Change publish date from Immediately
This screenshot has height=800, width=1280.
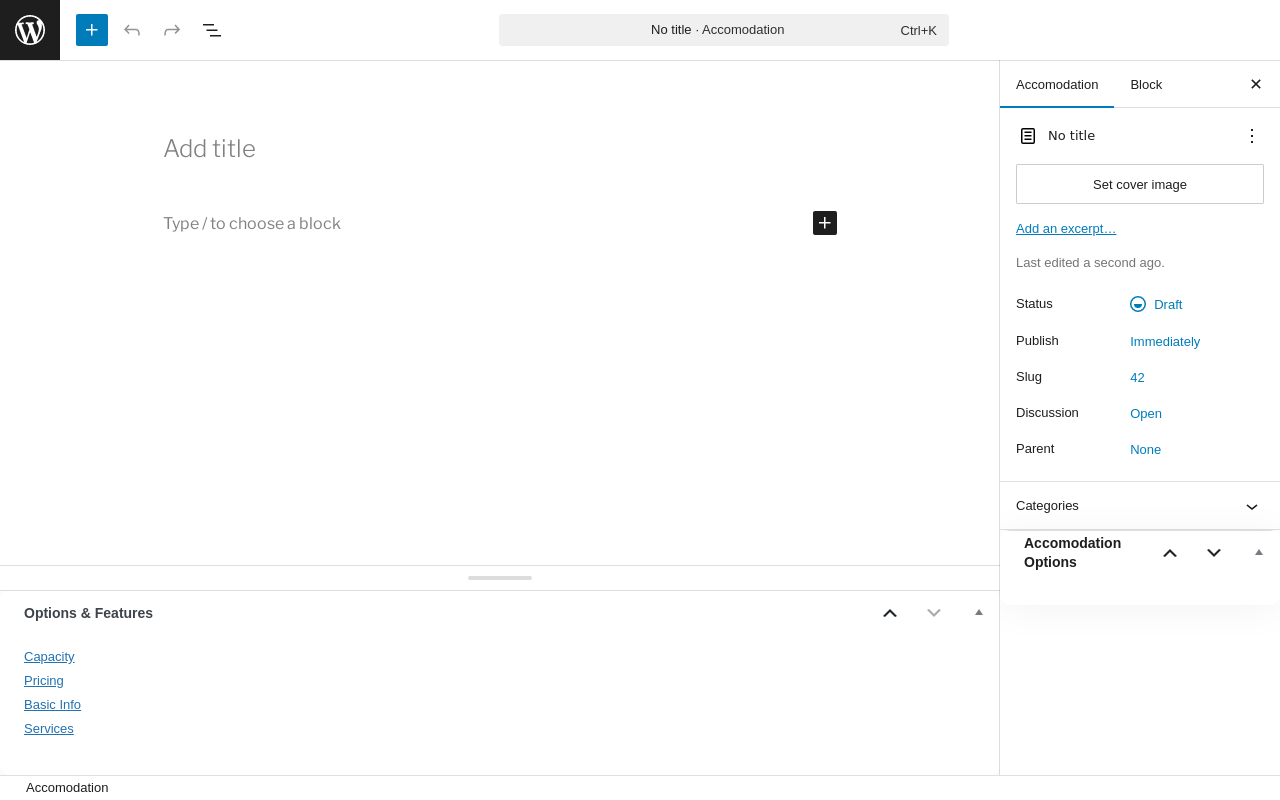click(x=1165, y=341)
